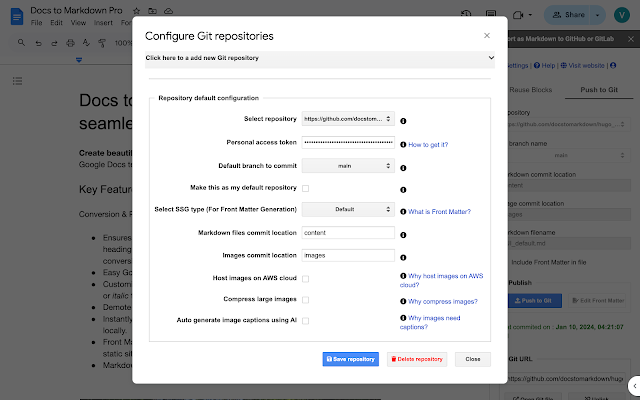
Task: Open the Select SSG type dropdown
Action: tap(348, 209)
